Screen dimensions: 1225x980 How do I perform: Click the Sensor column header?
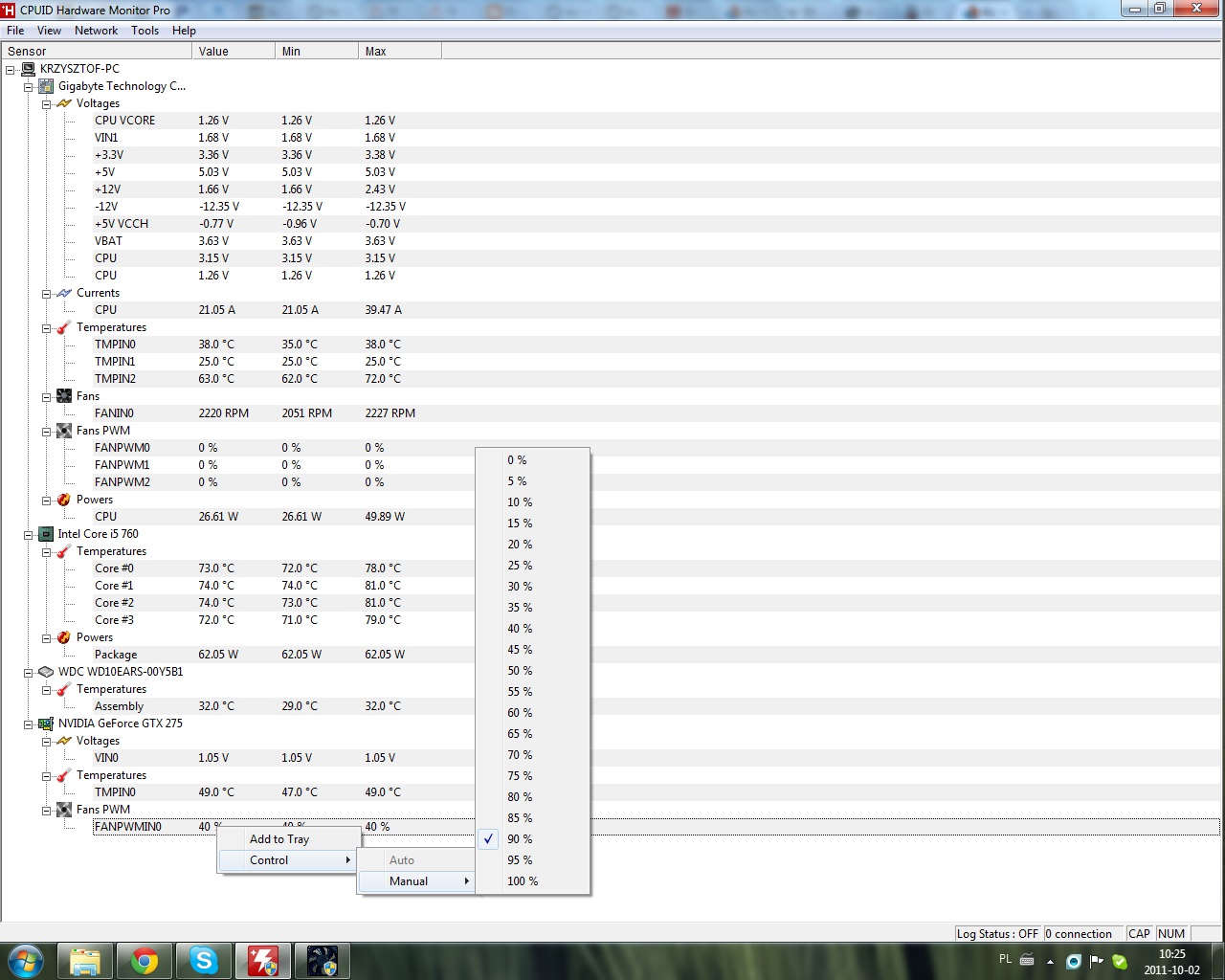(97, 52)
